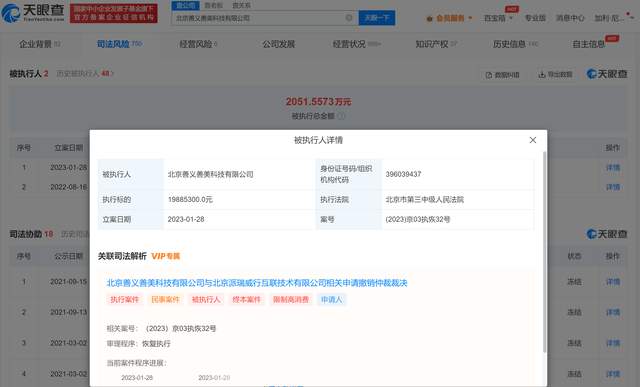
Task: Open 详情 for 司法协助 row dated 2021-09-13
Action: pyautogui.click(x=613, y=312)
